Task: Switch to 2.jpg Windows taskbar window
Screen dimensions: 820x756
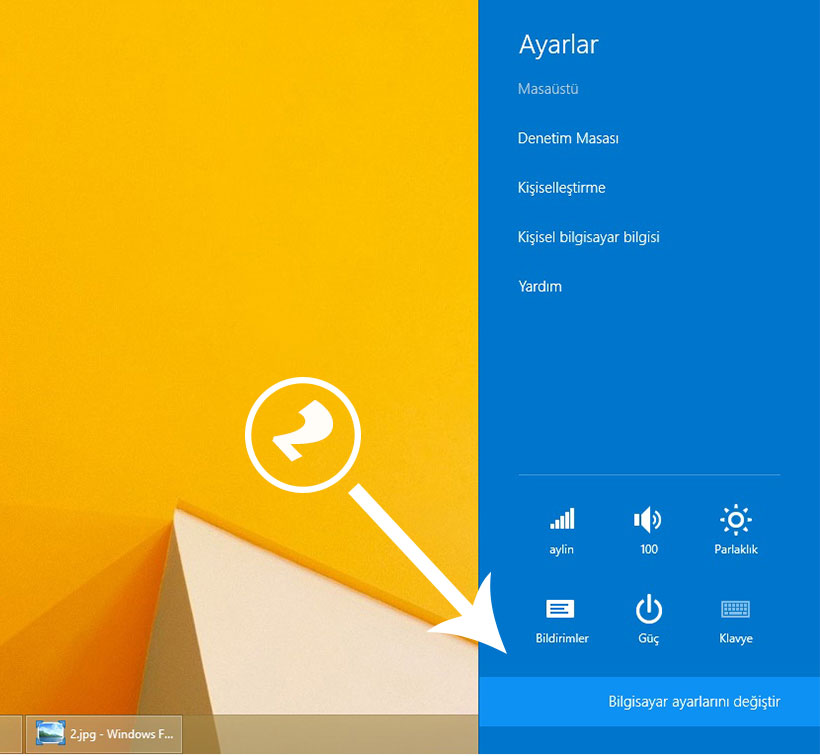Action: click(x=104, y=734)
